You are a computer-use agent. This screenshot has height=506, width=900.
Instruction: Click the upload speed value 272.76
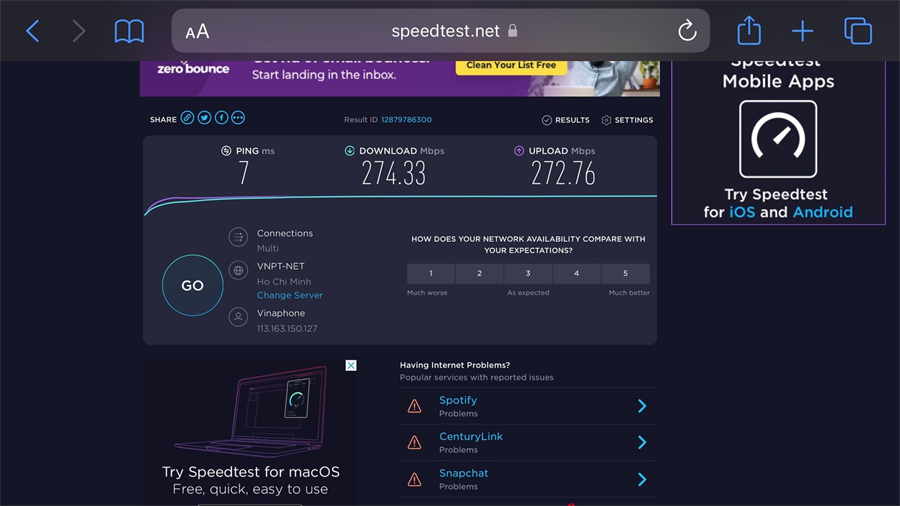click(x=563, y=173)
